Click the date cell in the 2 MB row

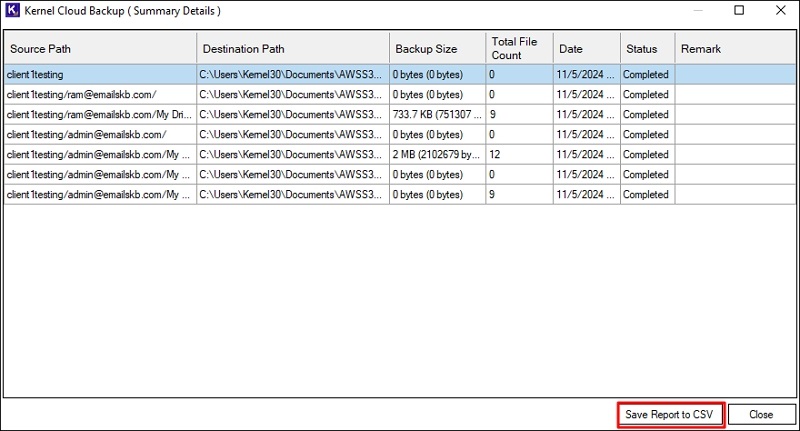pyautogui.click(x=587, y=154)
